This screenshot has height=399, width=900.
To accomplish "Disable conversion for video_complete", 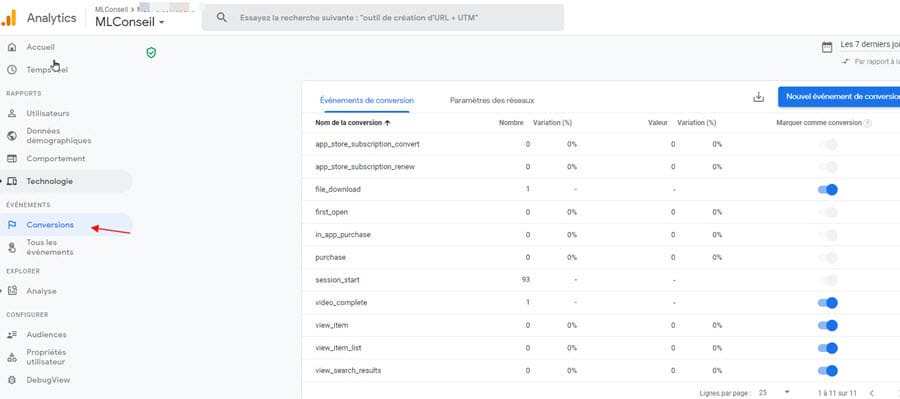I will [x=828, y=303].
